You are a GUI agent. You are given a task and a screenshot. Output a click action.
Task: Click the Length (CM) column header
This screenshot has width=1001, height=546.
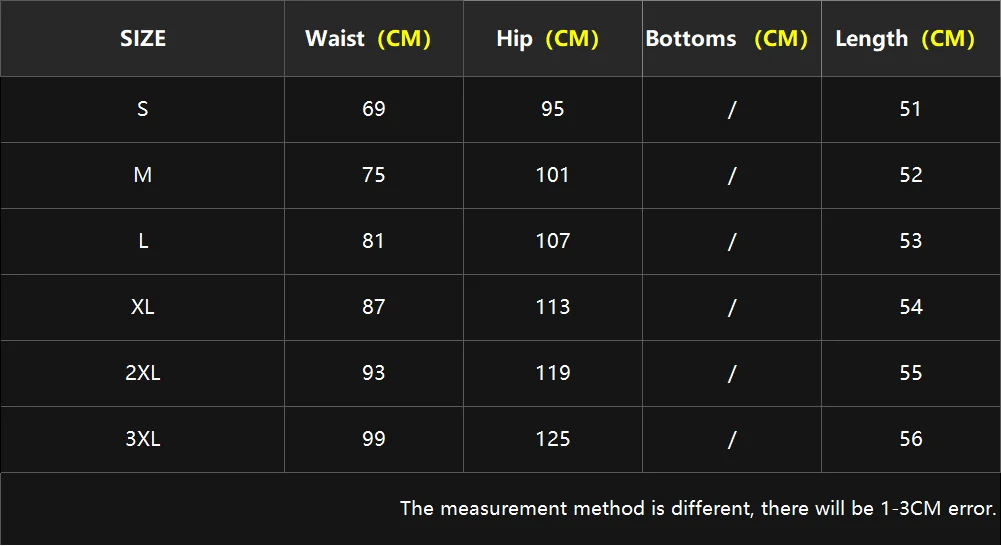click(x=905, y=39)
